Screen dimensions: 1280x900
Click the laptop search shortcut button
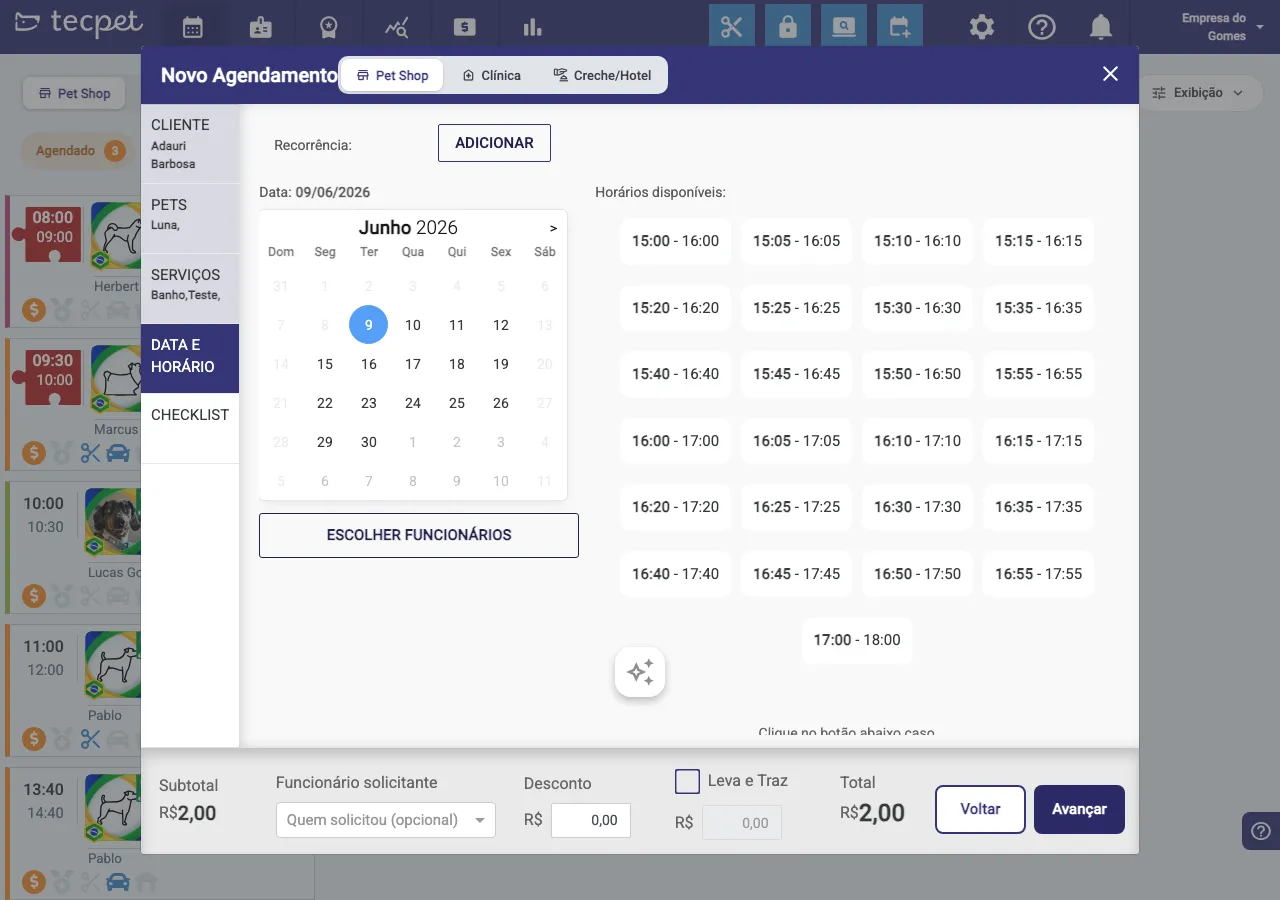pyautogui.click(x=844, y=26)
